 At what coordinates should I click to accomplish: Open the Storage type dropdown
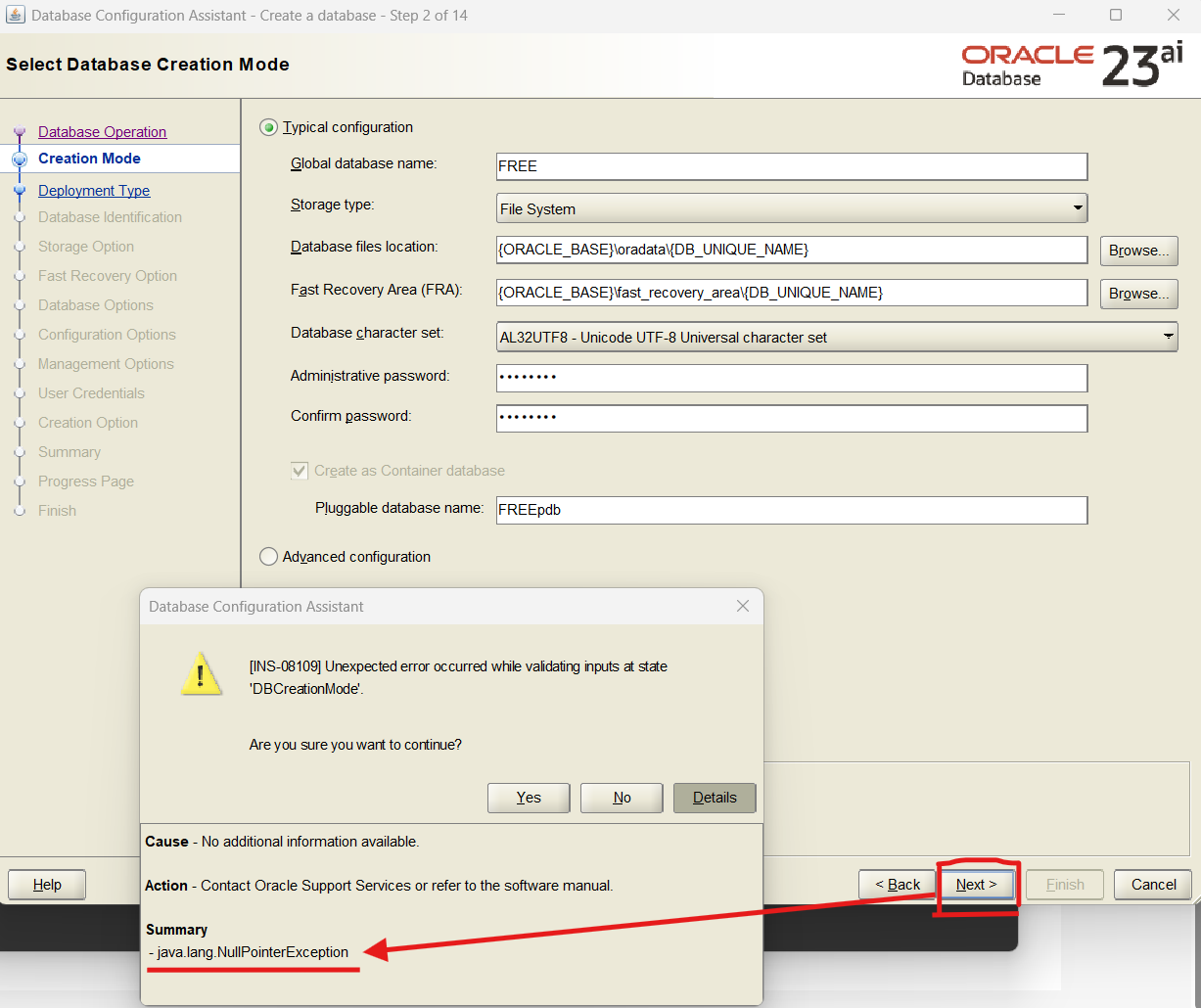coord(792,208)
